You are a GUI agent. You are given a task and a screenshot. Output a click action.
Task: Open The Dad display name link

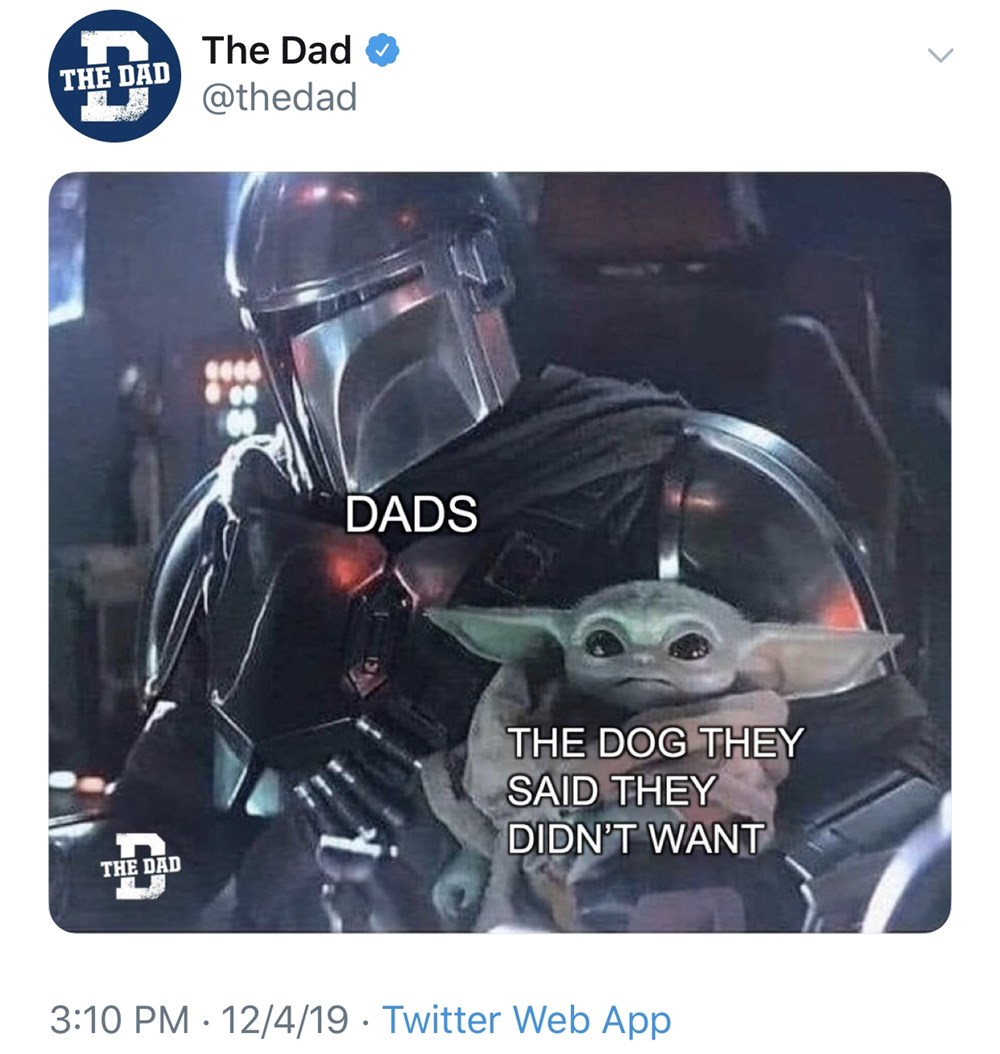point(276,50)
